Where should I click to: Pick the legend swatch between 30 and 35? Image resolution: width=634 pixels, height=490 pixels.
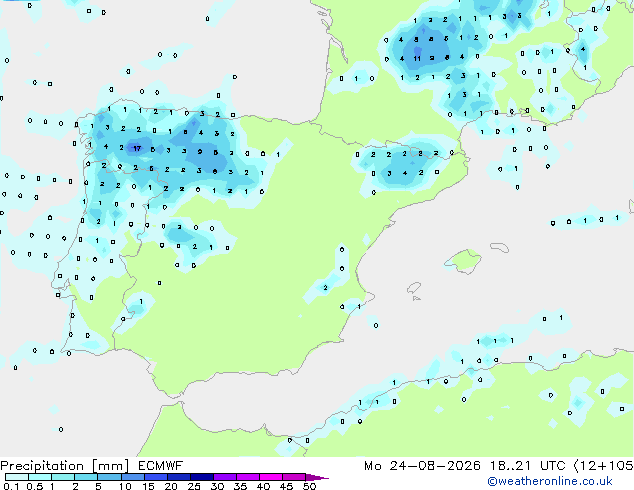[x=225, y=477]
